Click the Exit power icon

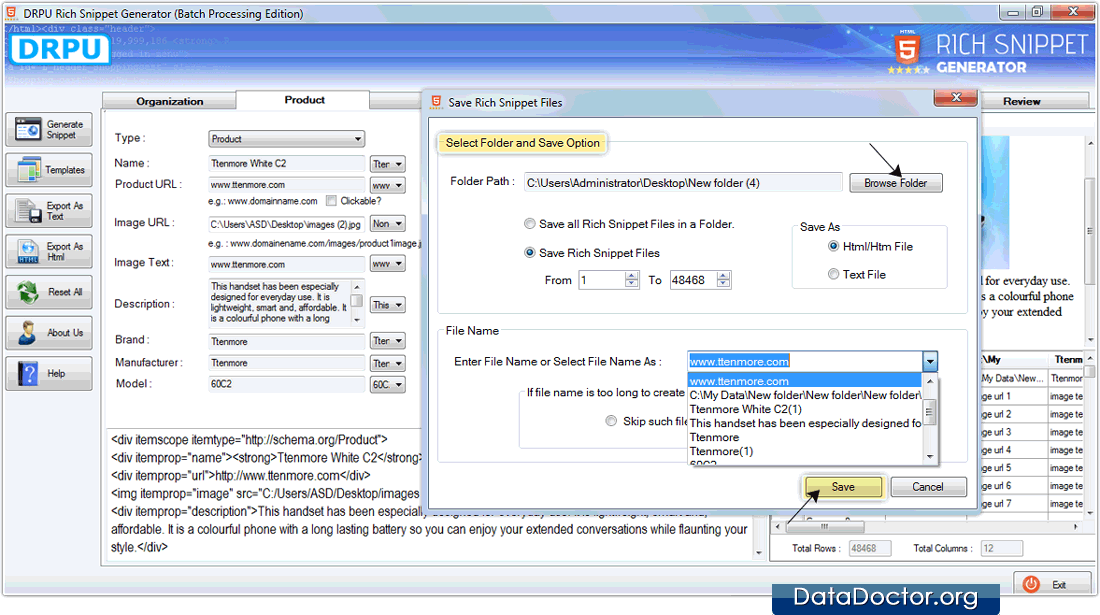1031,584
